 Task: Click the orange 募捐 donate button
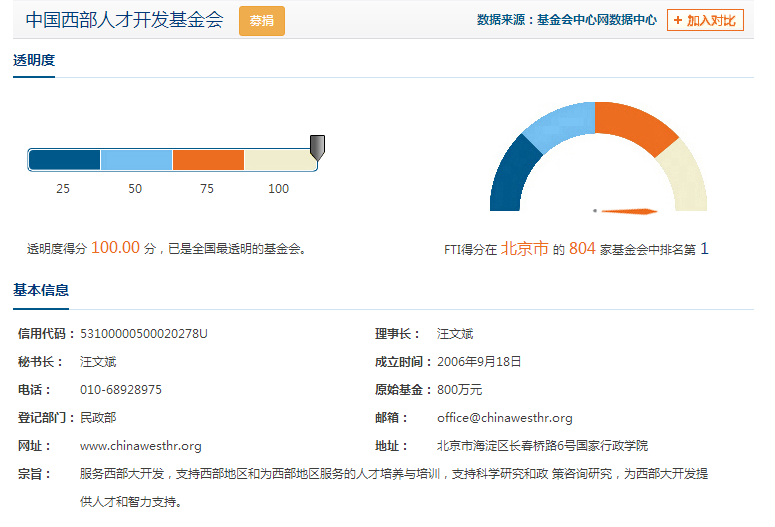pyautogui.click(x=261, y=21)
